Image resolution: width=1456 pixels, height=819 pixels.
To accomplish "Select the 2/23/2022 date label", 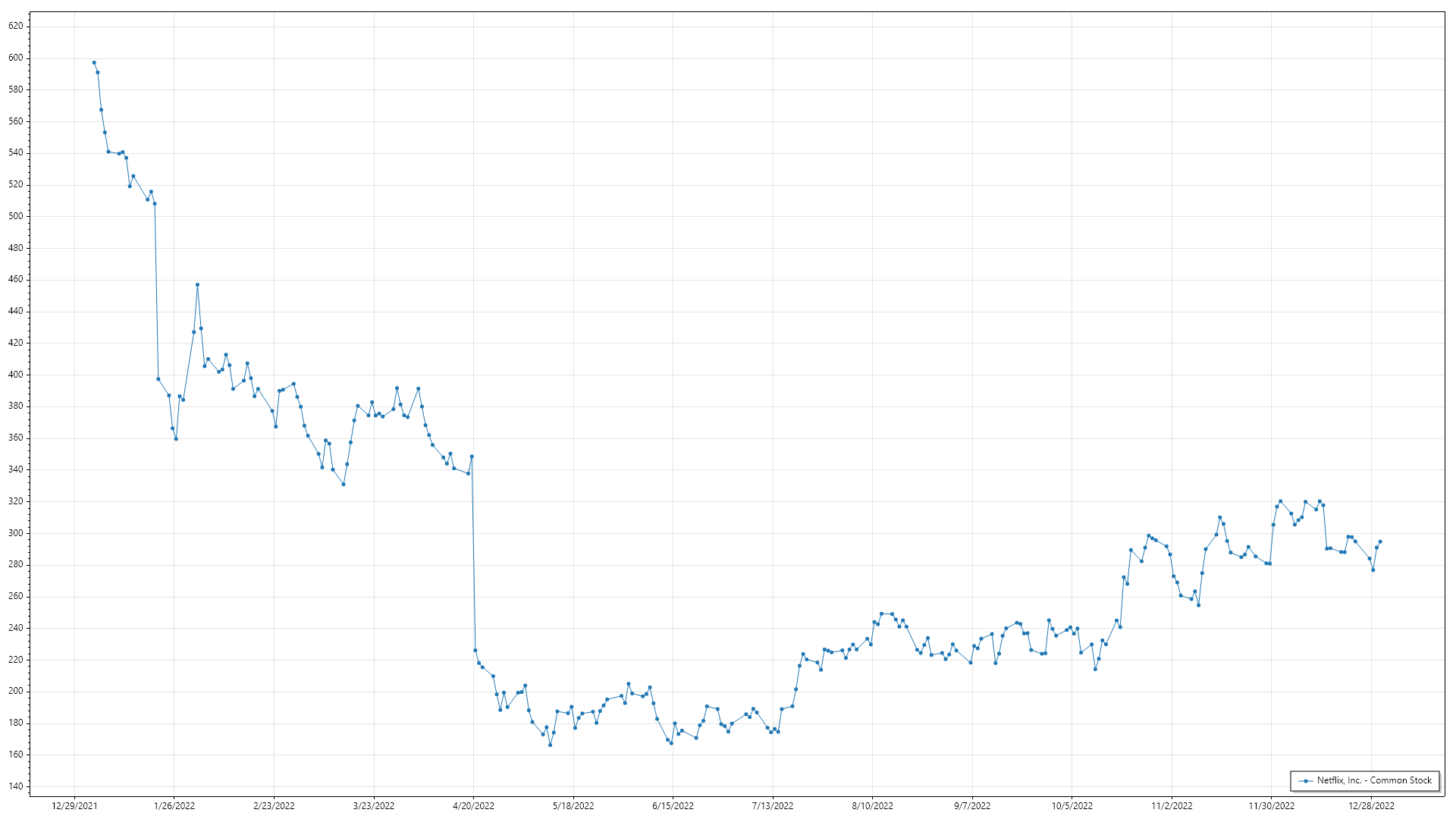I will coord(274,806).
